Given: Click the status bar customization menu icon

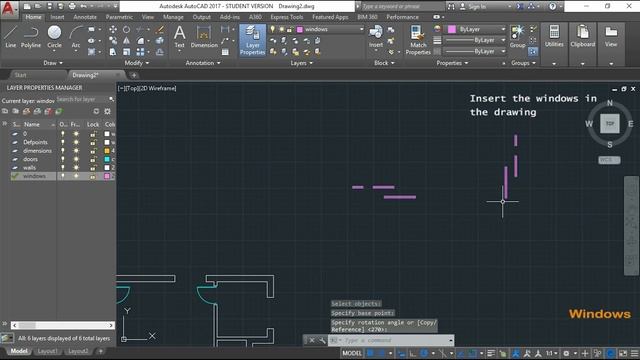Looking at the screenshot, I should pos(635,353).
